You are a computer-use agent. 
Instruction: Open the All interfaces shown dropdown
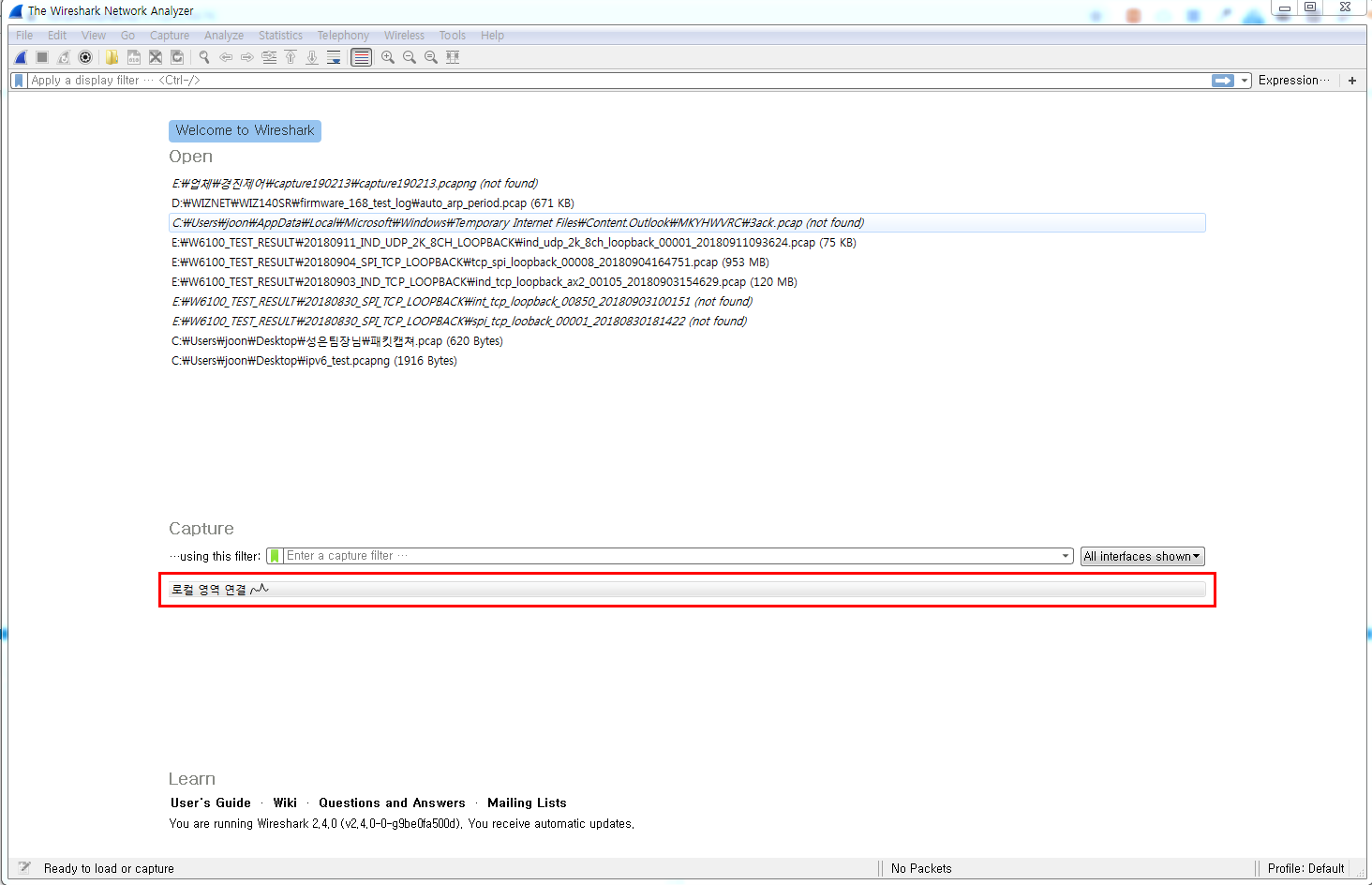tap(1142, 556)
